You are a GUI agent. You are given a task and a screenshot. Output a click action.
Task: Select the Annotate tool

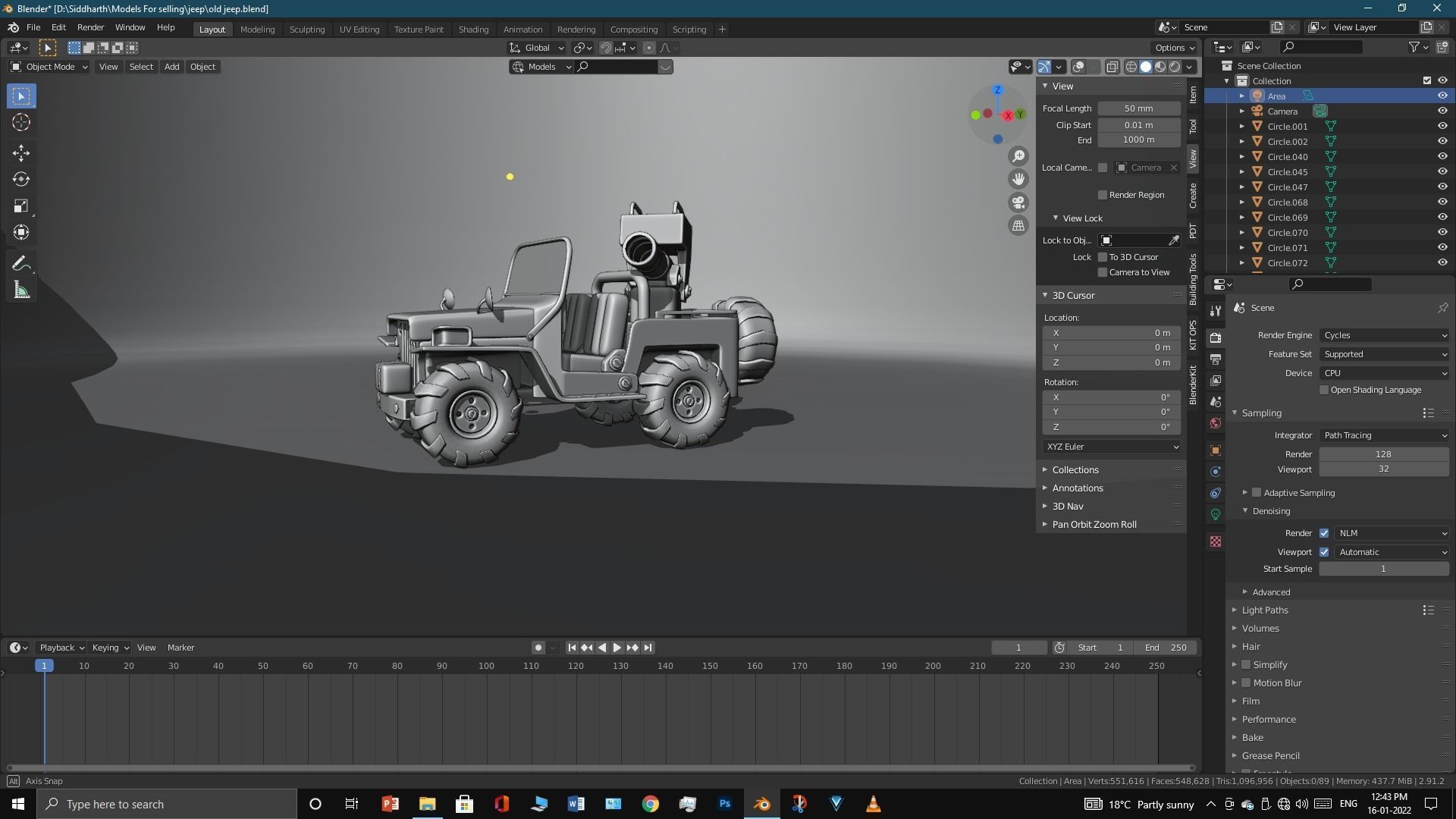[21, 264]
